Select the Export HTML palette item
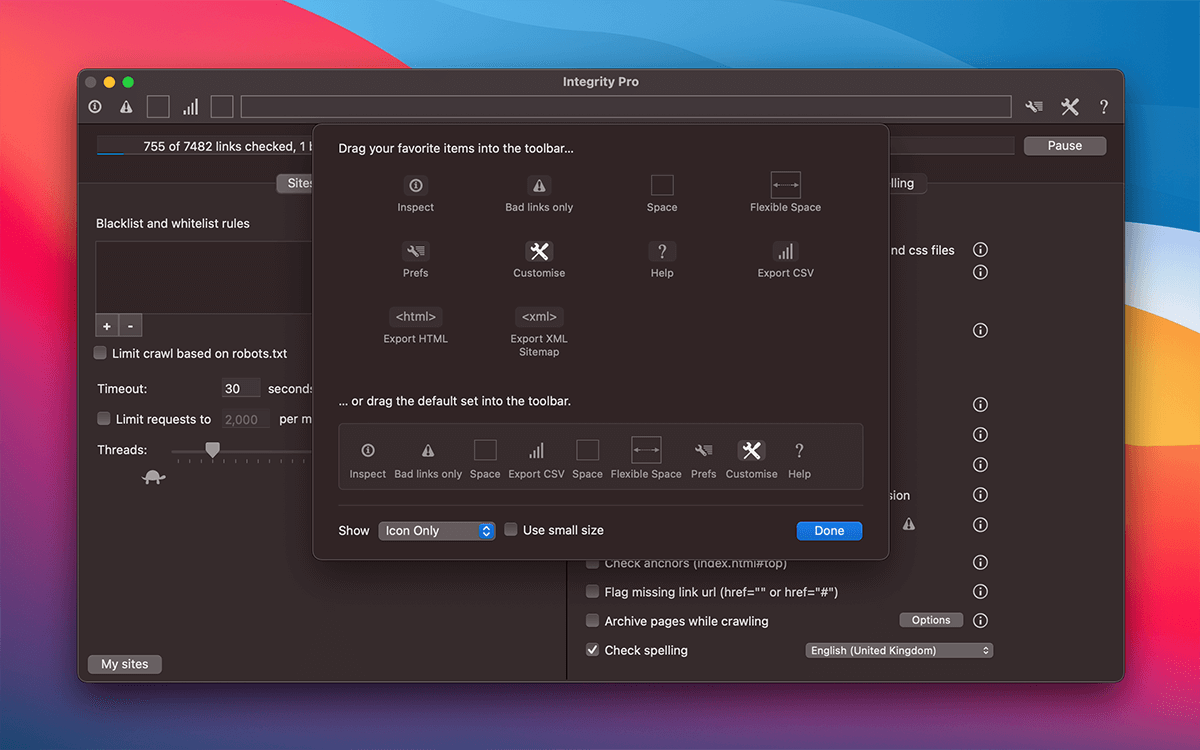Image resolution: width=1200 pixels, height=750 pixels. click(416, 325)
